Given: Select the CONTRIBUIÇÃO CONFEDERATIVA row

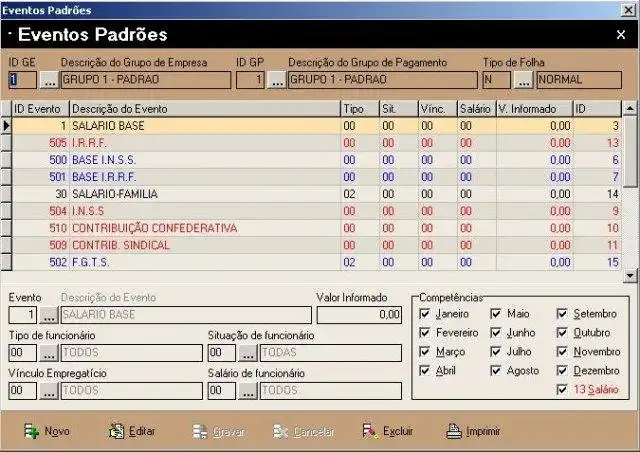Looking at the screenshot, I should pyautogui.click(x=316, y=228).
